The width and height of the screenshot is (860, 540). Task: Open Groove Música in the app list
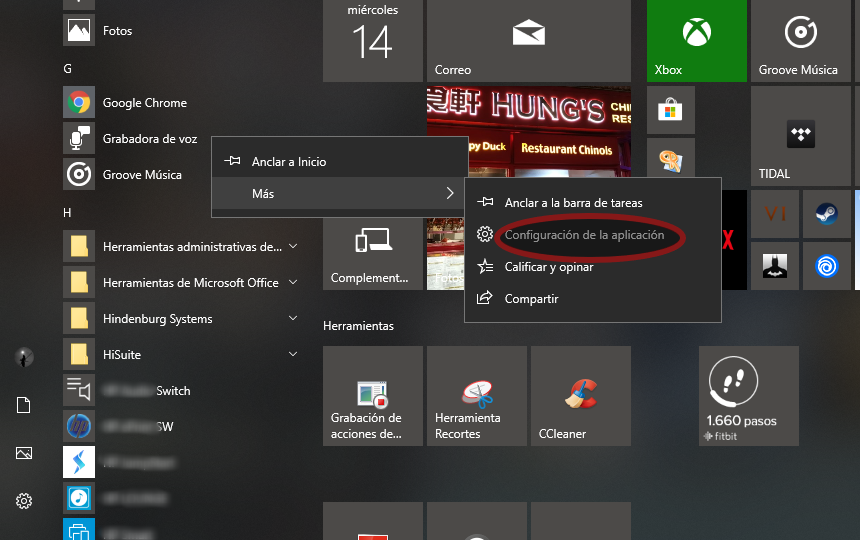[142, 174]
